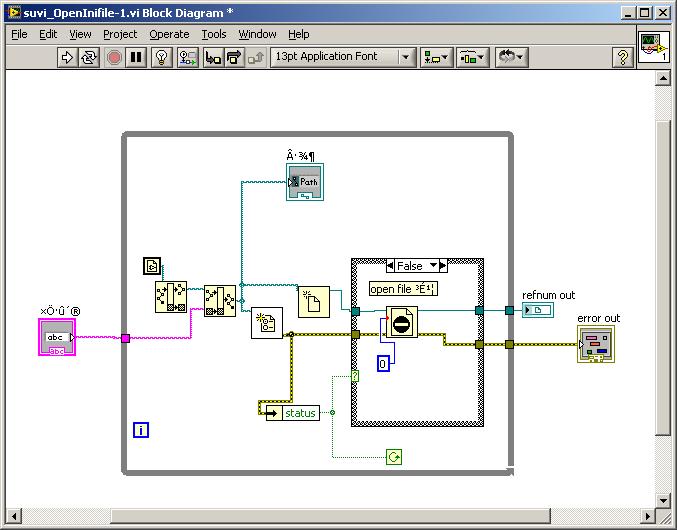Image resolution: width=677 pixels, height=530 pixels.
Task: Click the horizontal scrollbar thumb
Action: (331, 516)
